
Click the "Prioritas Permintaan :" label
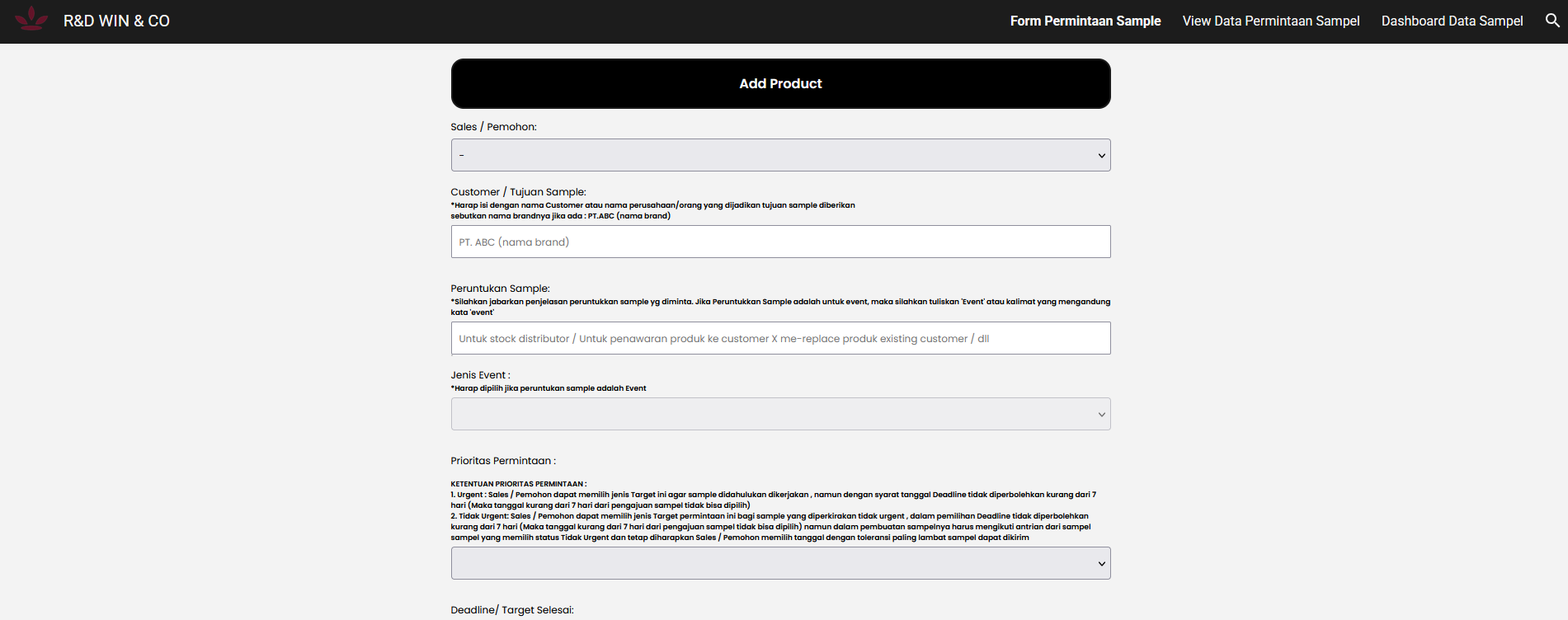(503, 461)
